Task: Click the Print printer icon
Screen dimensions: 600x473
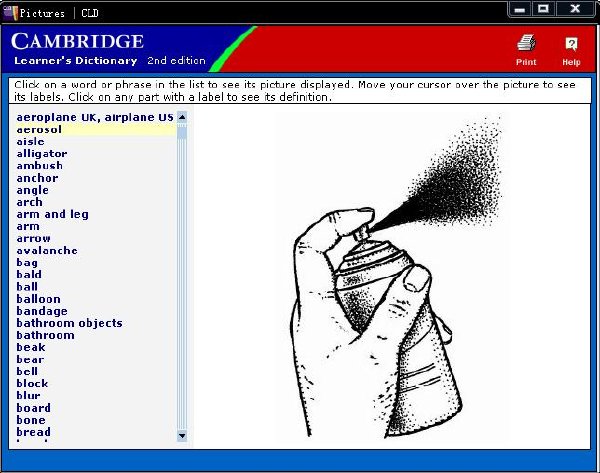Action: (x=526, y=43)
